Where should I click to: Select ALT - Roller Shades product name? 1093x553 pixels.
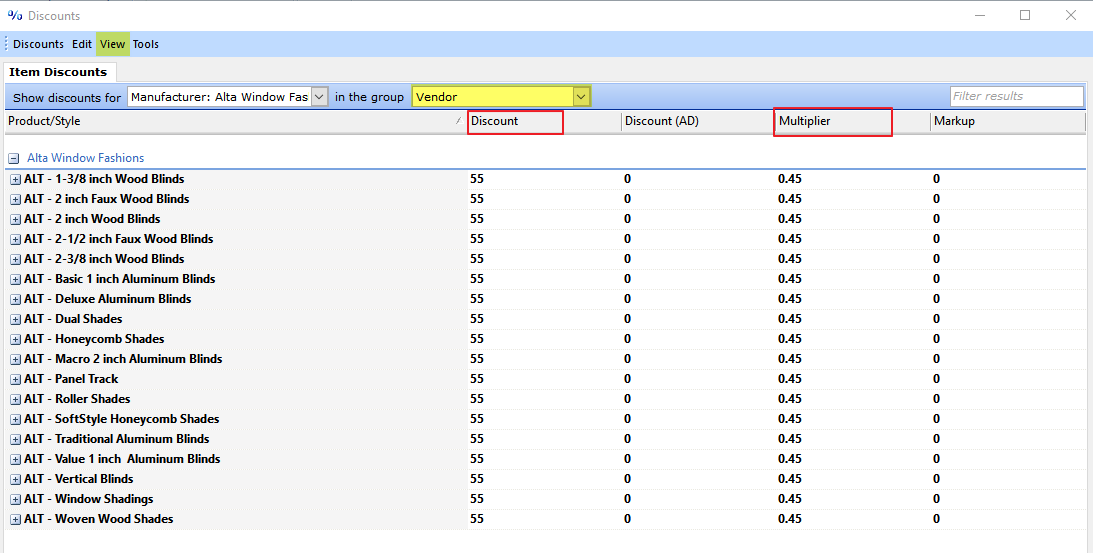click(77, 399)
